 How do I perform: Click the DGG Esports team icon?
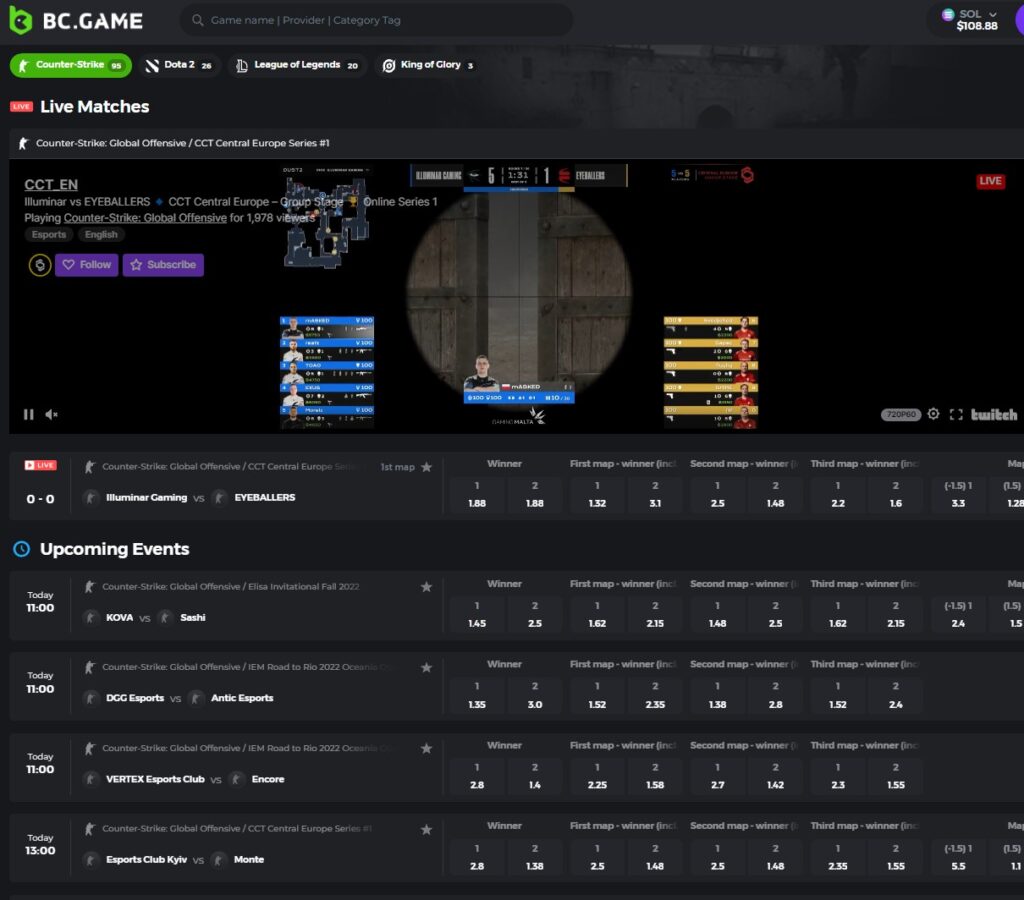point(91,698)
